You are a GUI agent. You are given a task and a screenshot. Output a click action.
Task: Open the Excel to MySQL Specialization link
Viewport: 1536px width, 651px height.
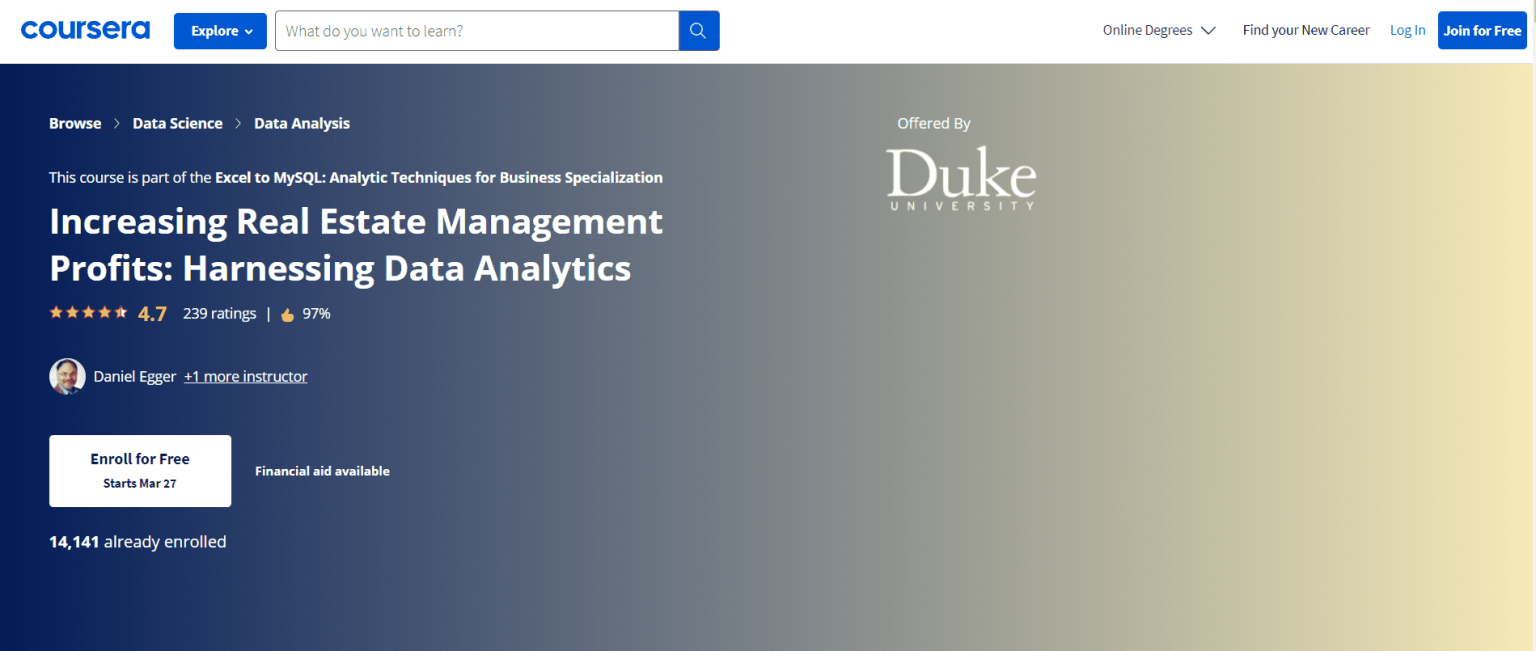(438, 177)
